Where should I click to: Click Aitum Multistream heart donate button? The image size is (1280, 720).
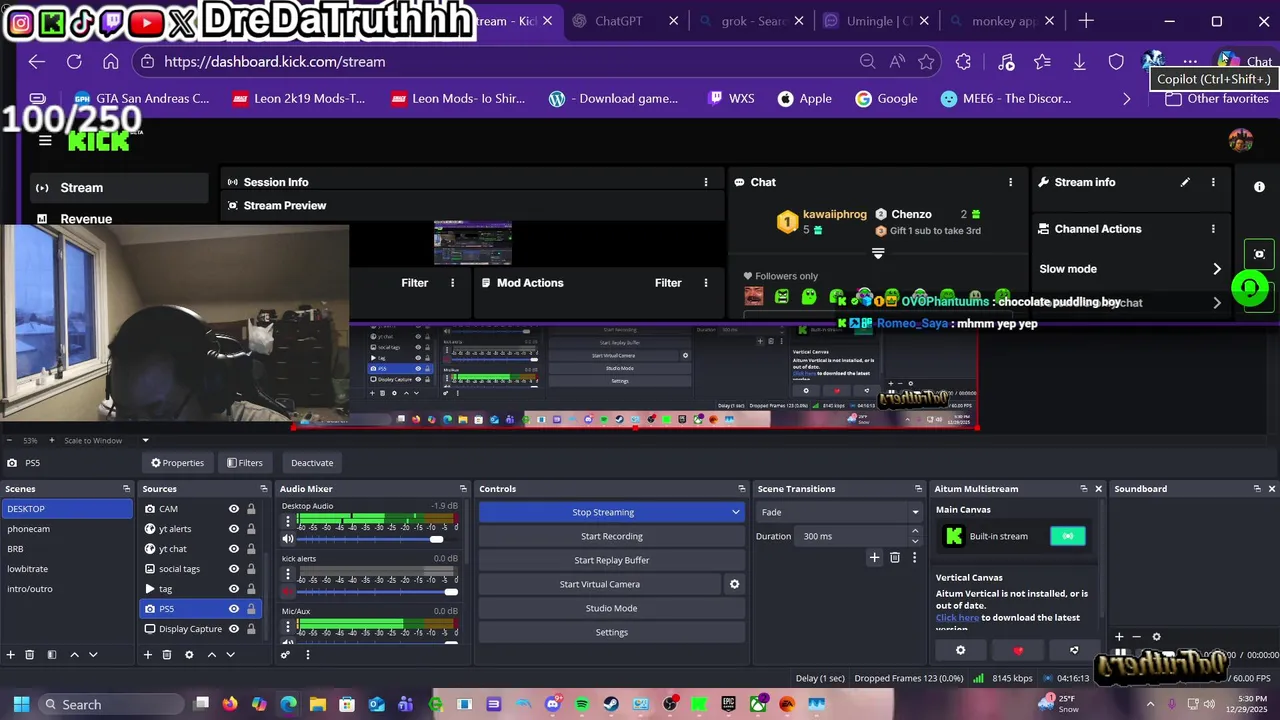point(1018,650)
